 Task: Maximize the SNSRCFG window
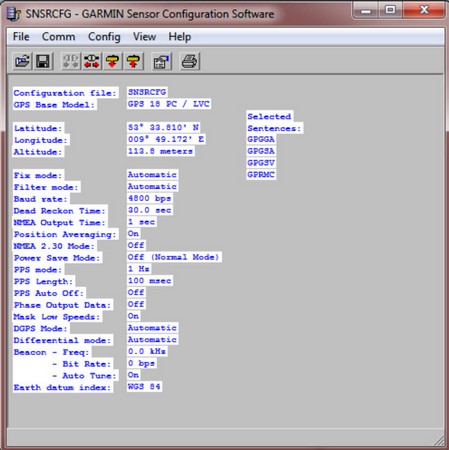pyautogui.click(x=390, y=10)
